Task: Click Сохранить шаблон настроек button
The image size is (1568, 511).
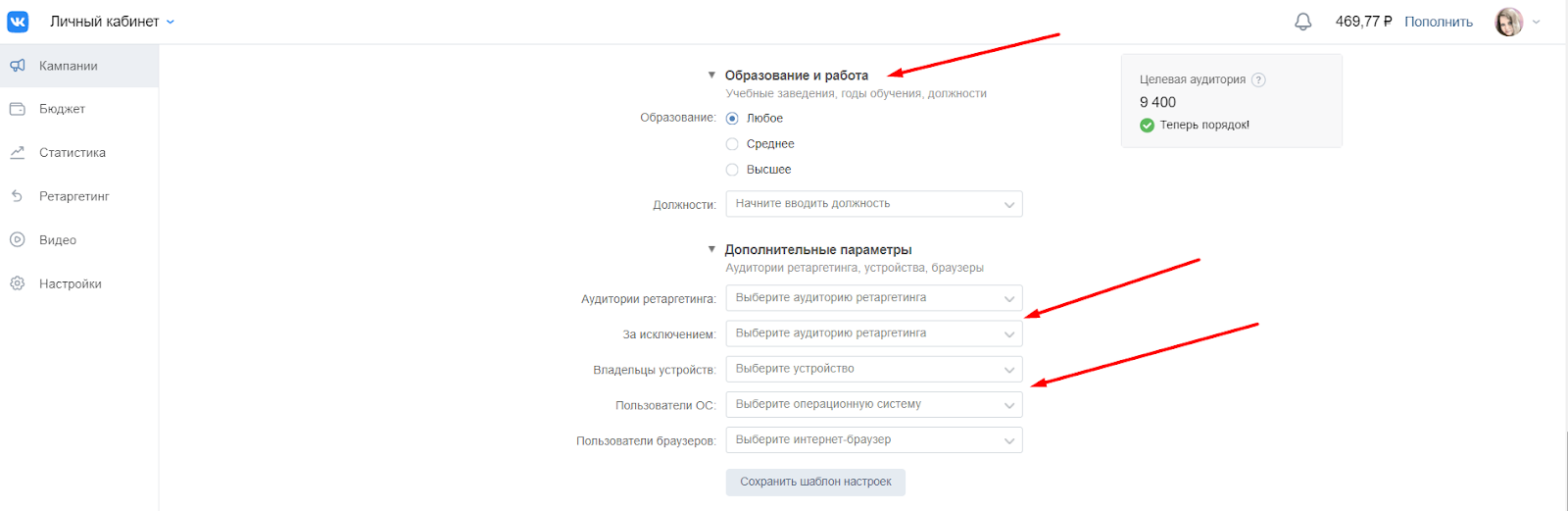Action: coord(815,482)
